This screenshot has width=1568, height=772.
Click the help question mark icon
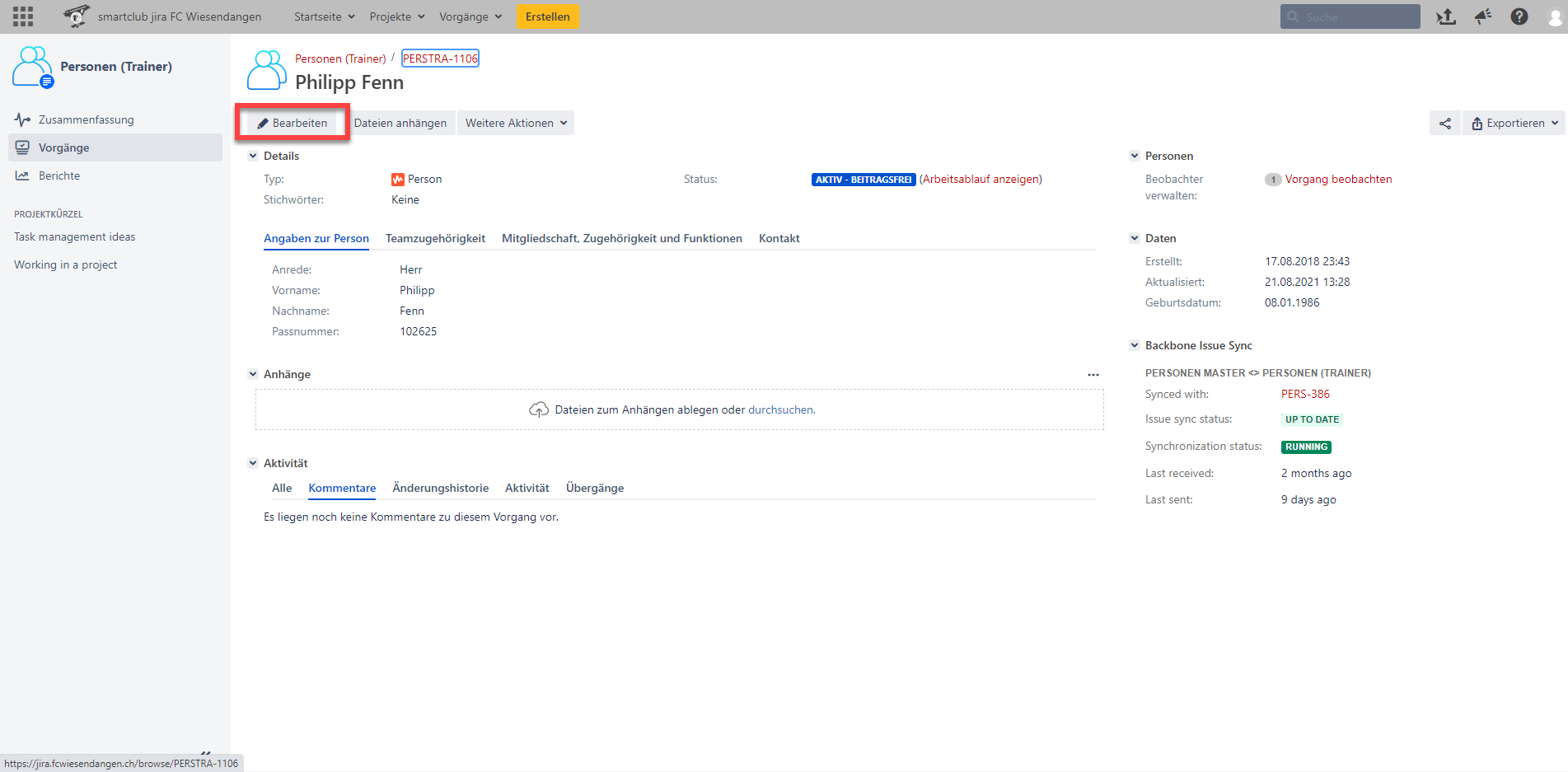[1519, 16]
